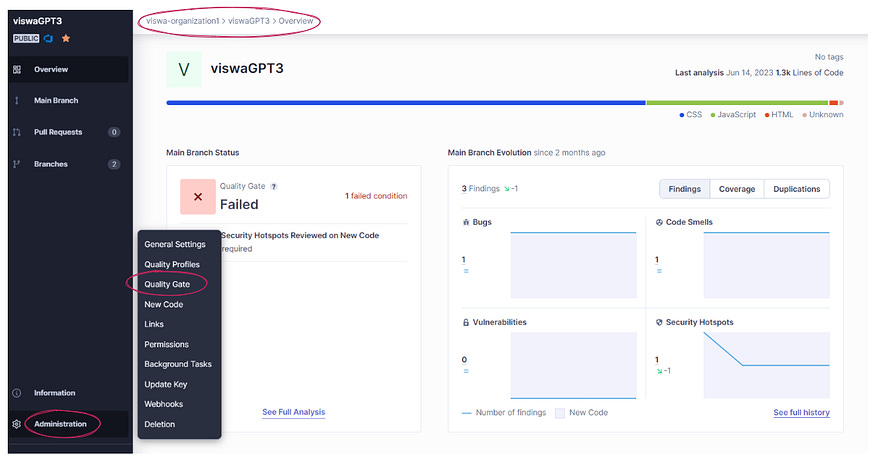
Task: Click the 1 failed condition text
Action: tap(376, 196)
